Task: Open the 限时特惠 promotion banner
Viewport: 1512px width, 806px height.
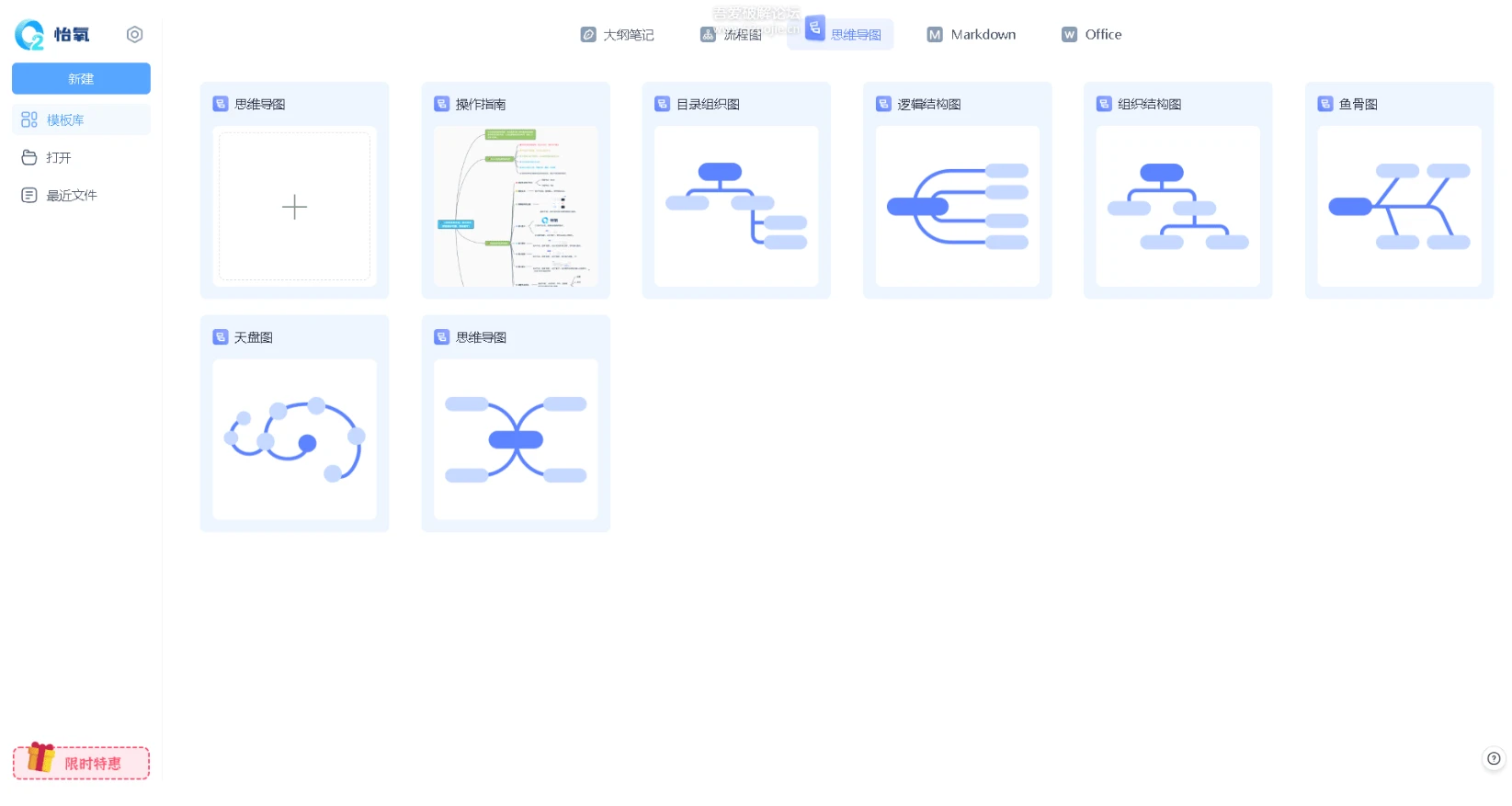Action: click(81, 762)
